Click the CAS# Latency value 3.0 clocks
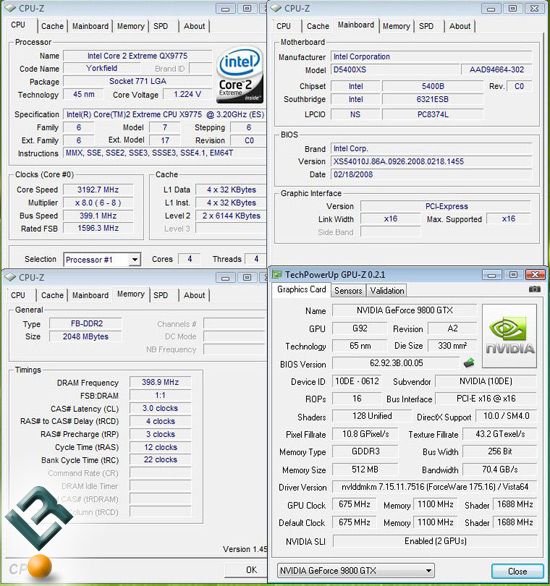This screenshot has height=586, width=550. point(160,408)
